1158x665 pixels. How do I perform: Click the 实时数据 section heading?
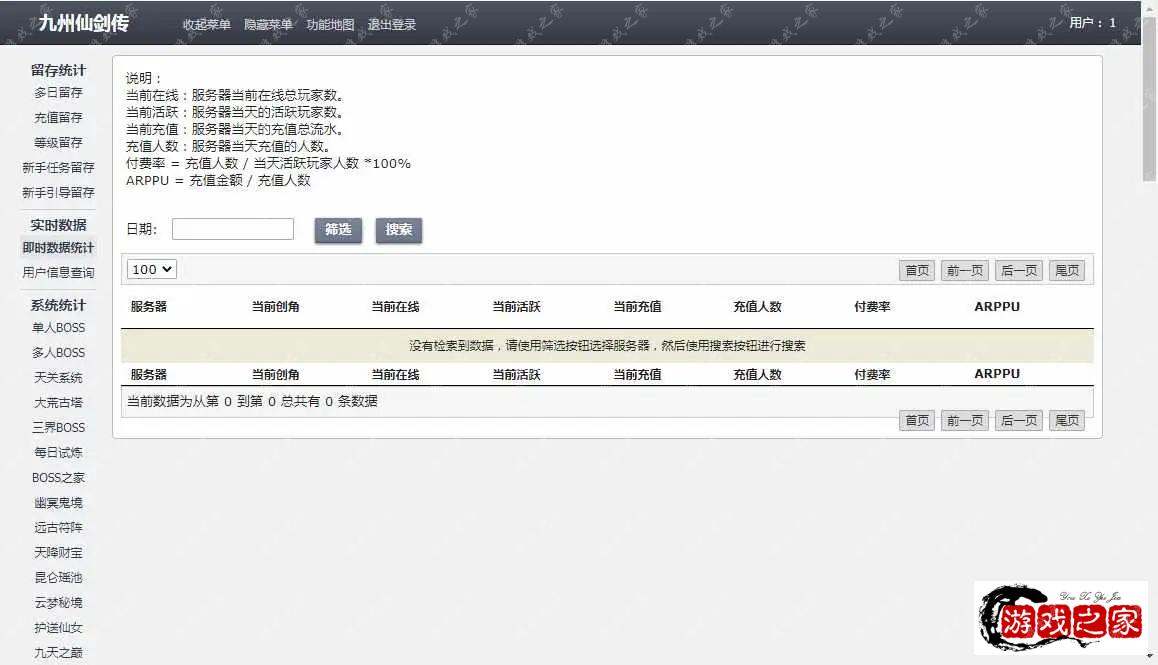[x=58, y=225]
